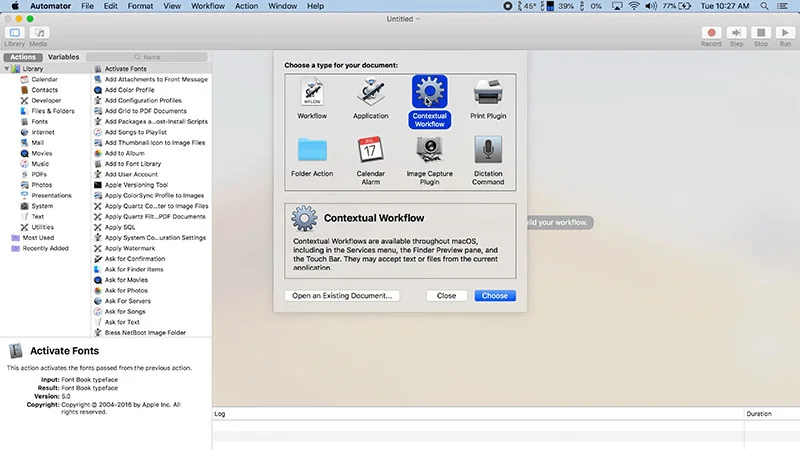Select the Ask for Confirmation action
Viewport: 800px width, 450px height.
point(135,259)
